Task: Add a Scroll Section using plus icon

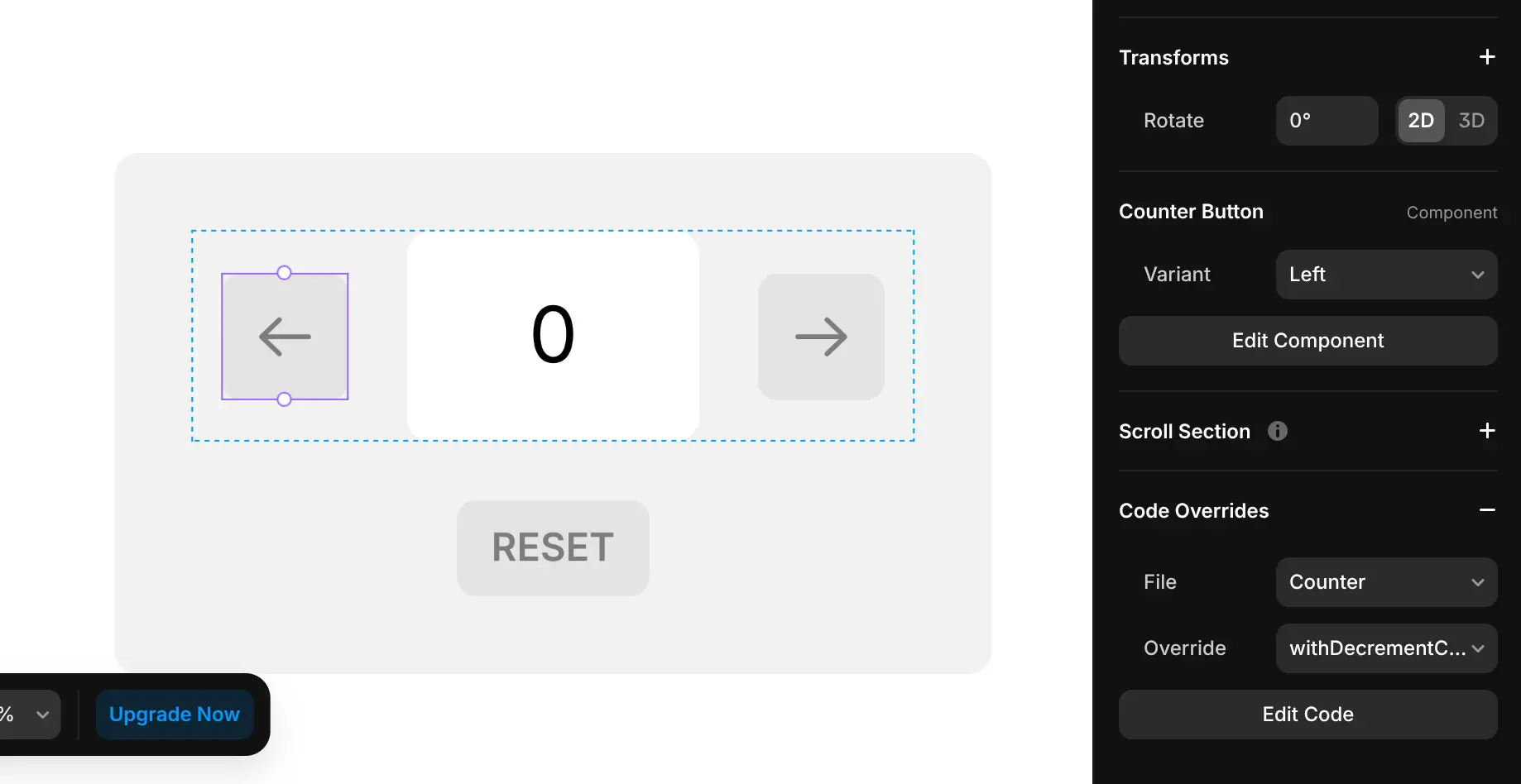Action: tap(1487, 431)
